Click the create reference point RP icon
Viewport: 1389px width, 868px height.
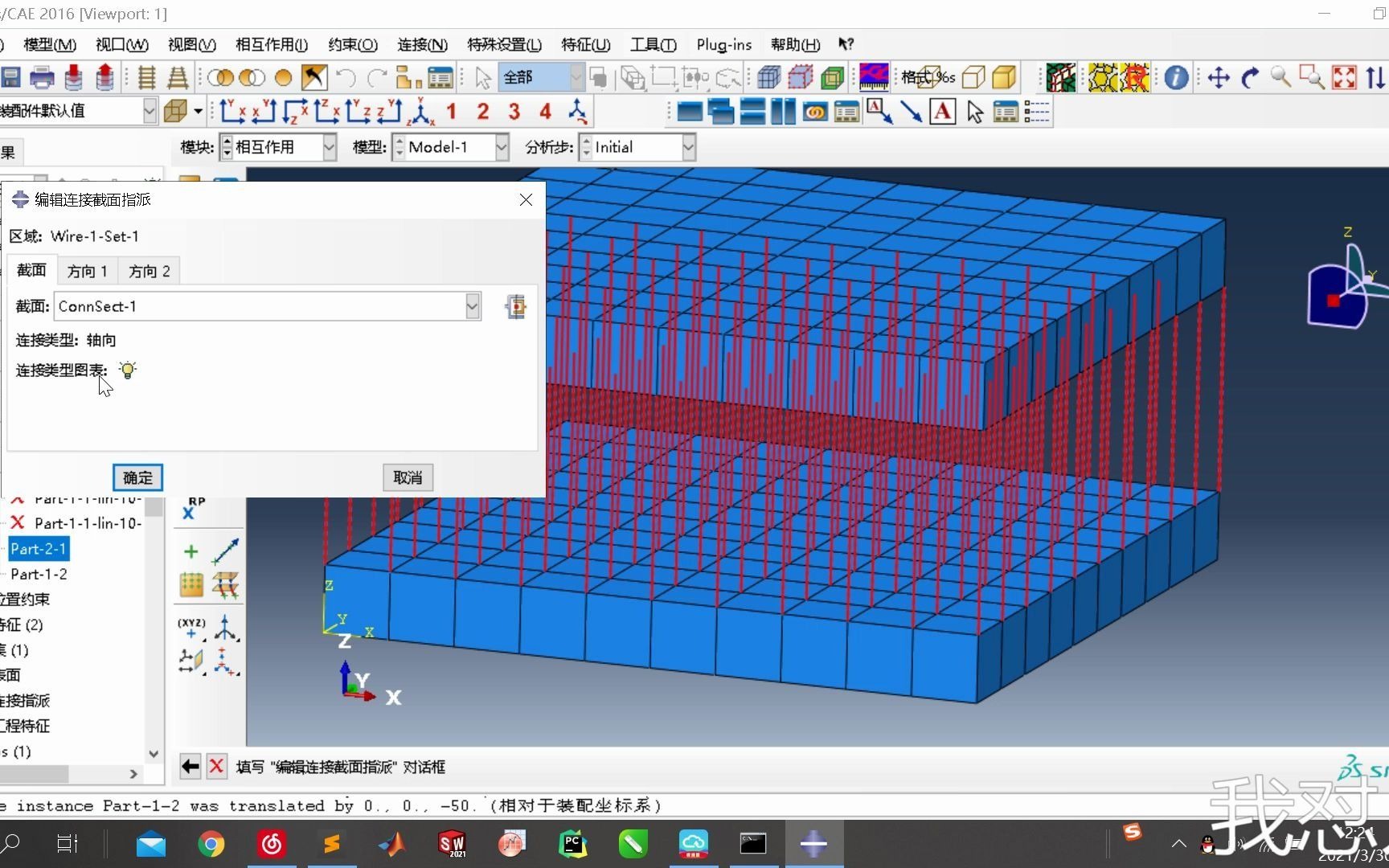pos(193,508)
